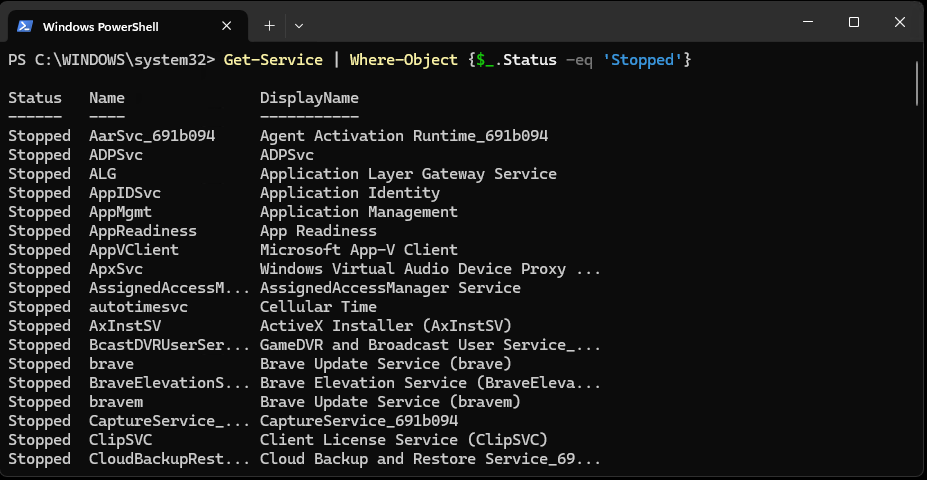This screenshot has width=927, height=480.
Task: Click Brave Elevation Service display name
Action: click(x=430, y=382)
